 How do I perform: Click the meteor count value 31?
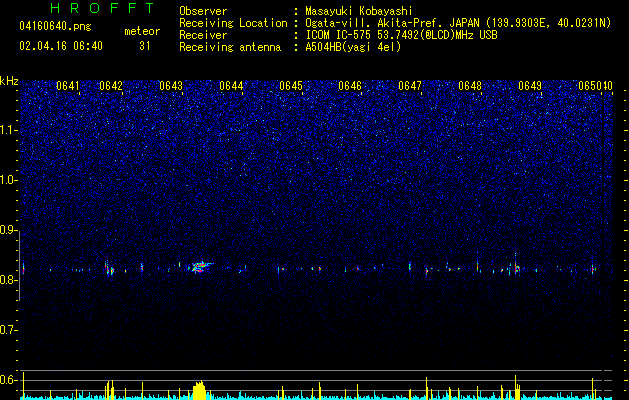tap(144, 46)
